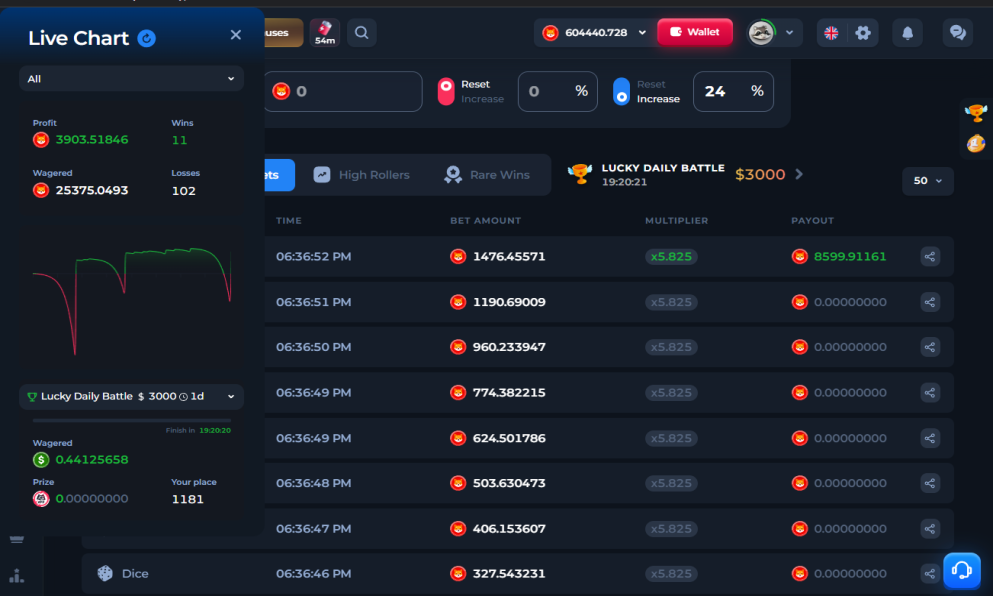Refresh the Live Chart stats

tap(146, 39)
